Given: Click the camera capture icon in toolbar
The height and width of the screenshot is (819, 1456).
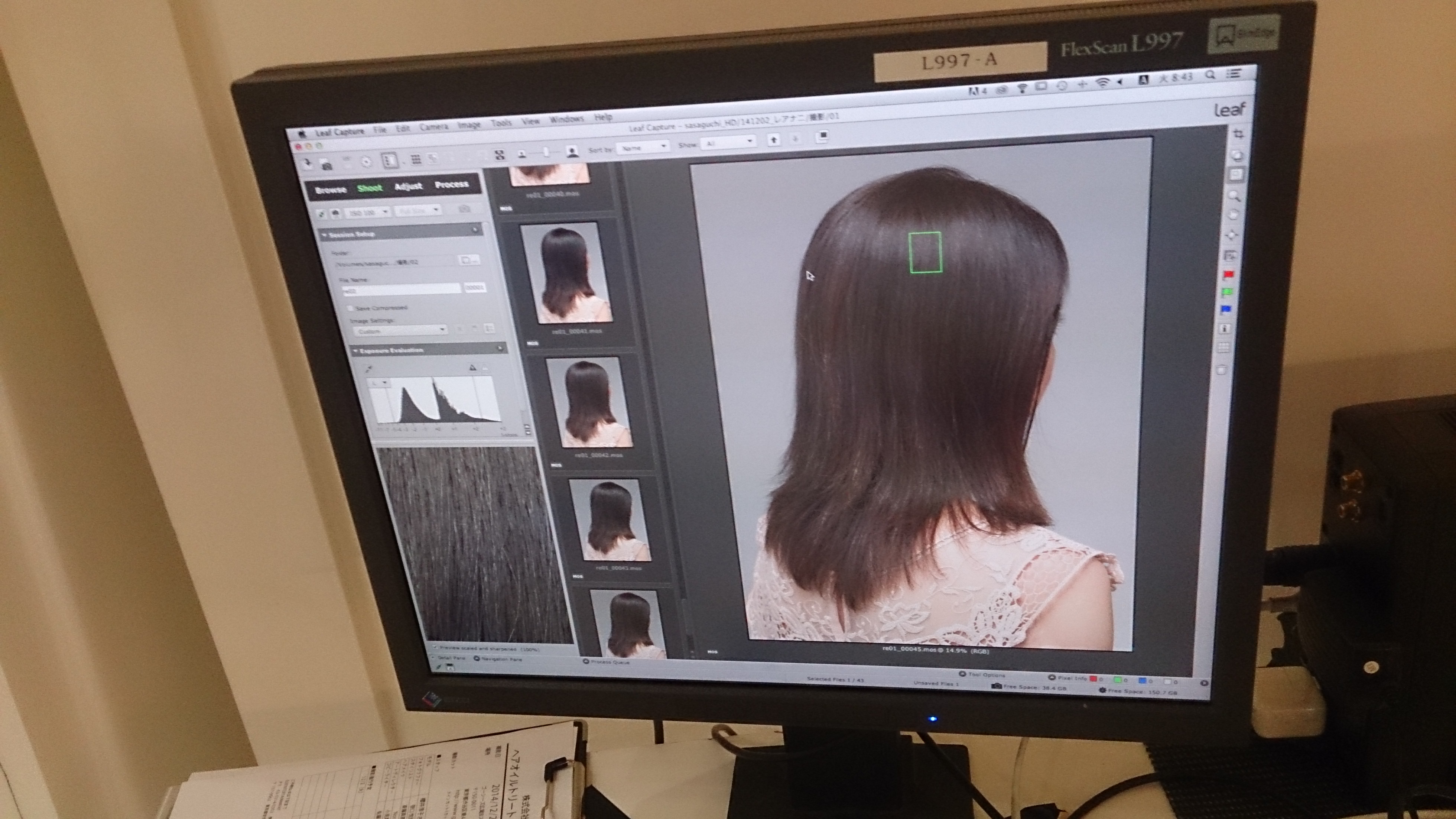Looking at the screenshot, I should (x=327, y=165).
